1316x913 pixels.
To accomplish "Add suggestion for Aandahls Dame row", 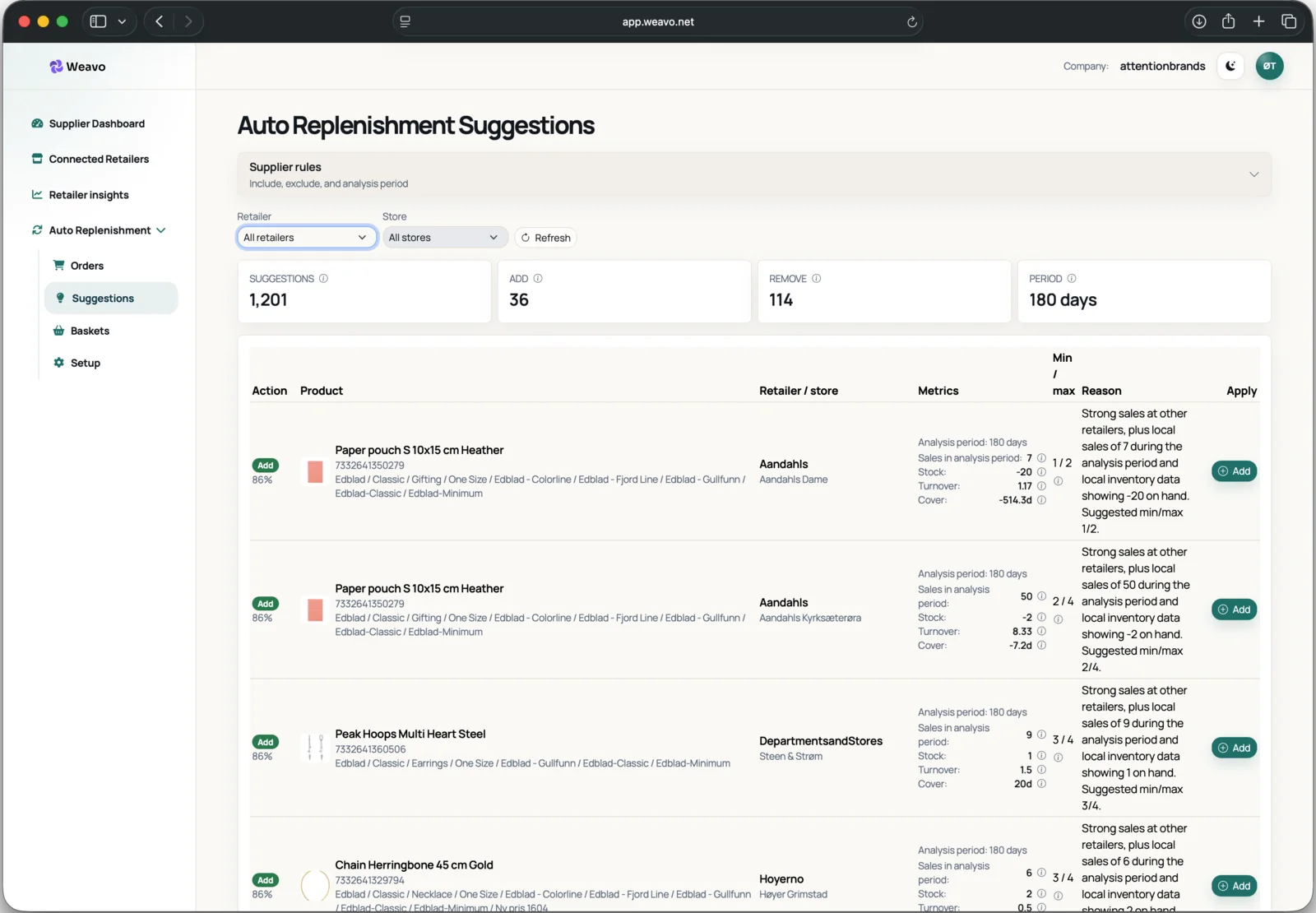I will 1235,471.
